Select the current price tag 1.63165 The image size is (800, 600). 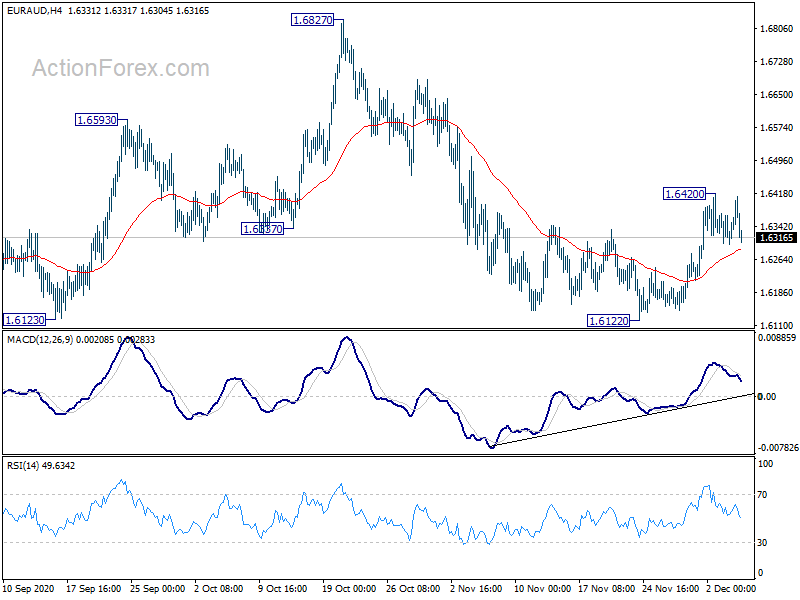[x=776, y=238]
